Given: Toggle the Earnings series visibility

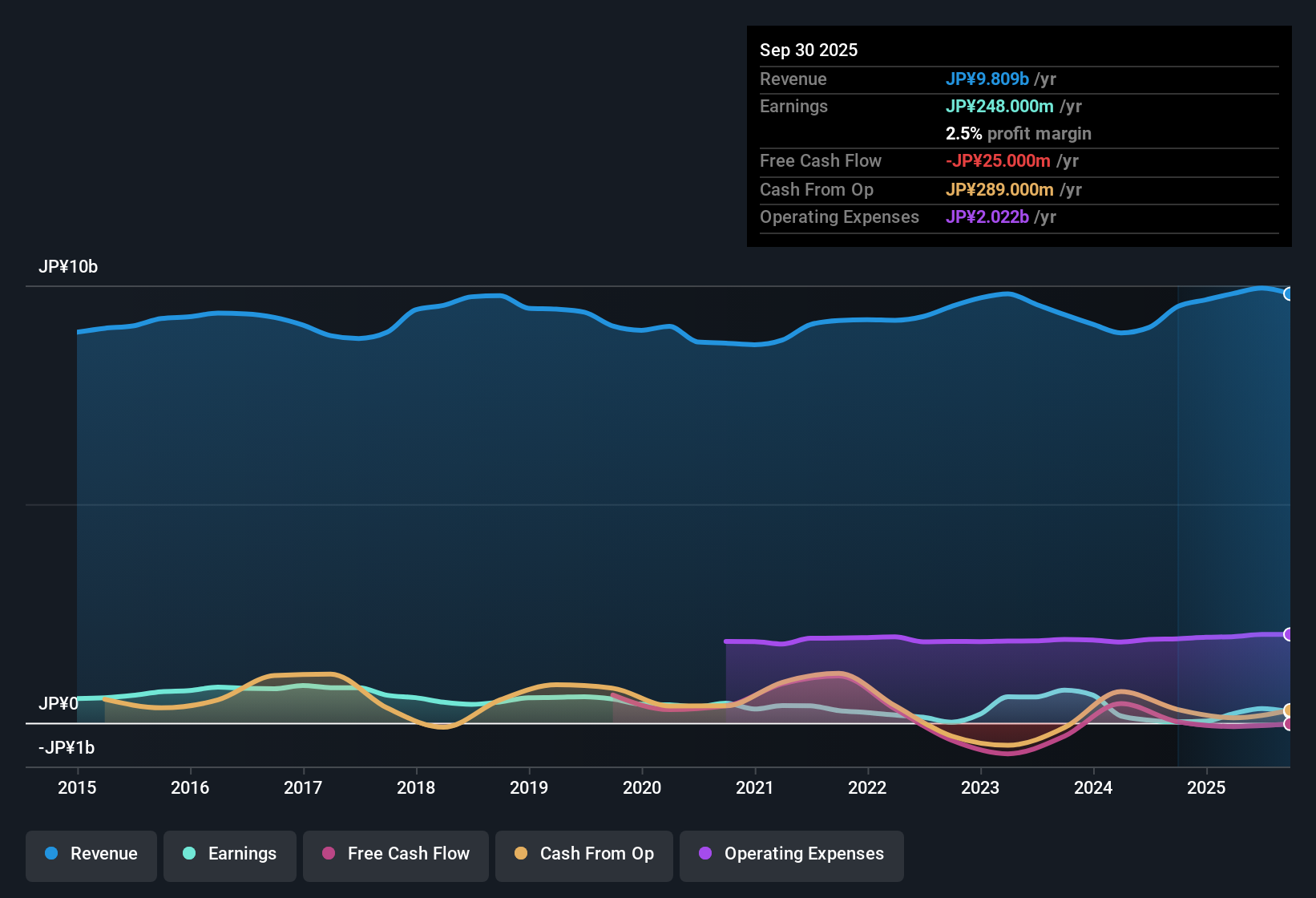Looking at the screenshot, I should (x=230, y=854).
